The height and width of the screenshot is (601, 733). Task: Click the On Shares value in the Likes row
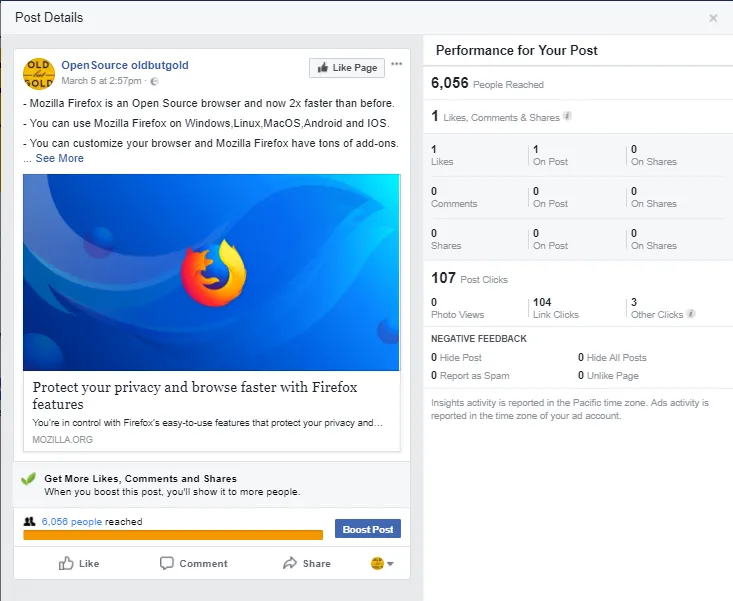(x=654, y=155)
